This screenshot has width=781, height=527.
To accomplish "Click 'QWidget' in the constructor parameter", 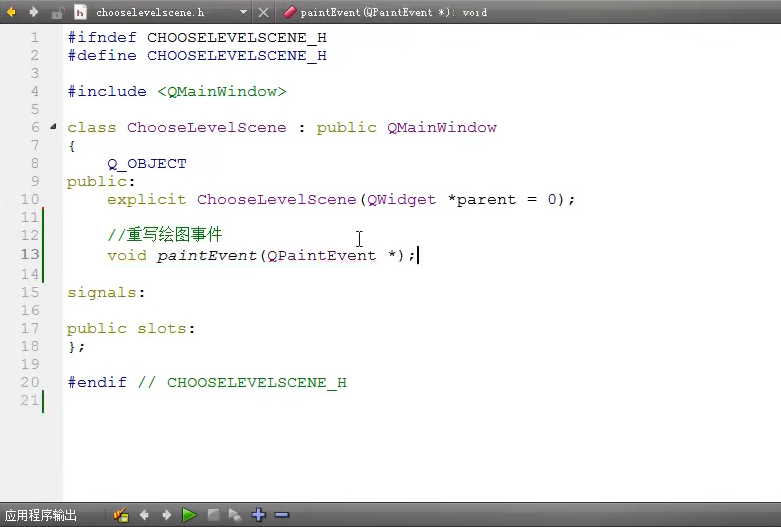I will click(401, 199).
